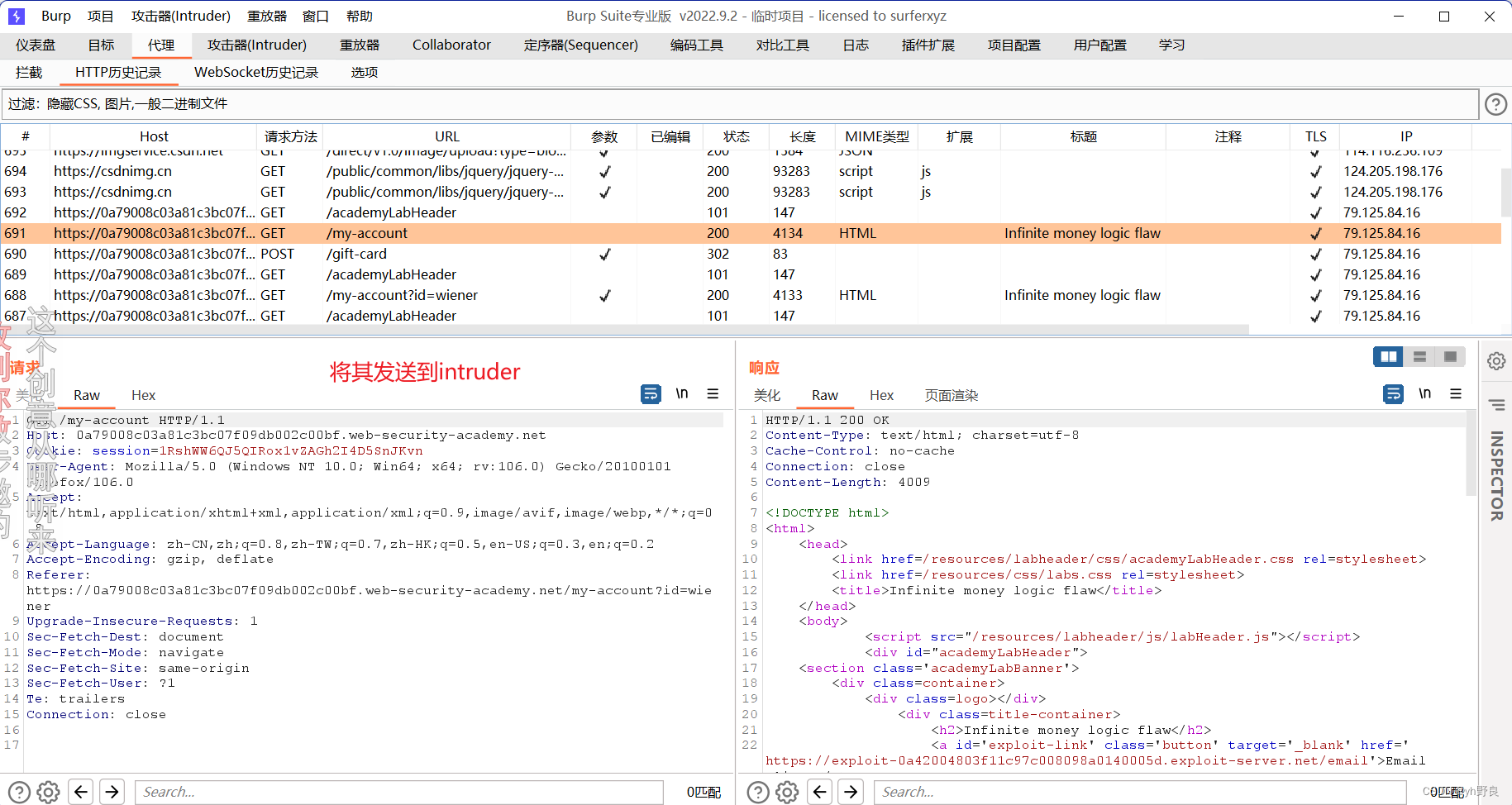The height and width of the screenshot is (805, 1512).
Task: Open request search help icon
Action: click(x=19, y=793)
